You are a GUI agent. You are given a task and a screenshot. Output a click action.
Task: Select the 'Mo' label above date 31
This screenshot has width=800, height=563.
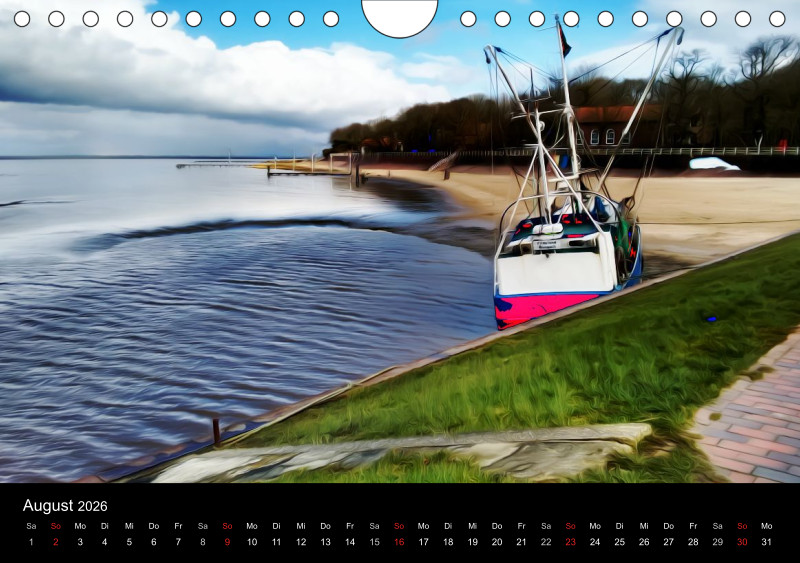click(766, 526)
